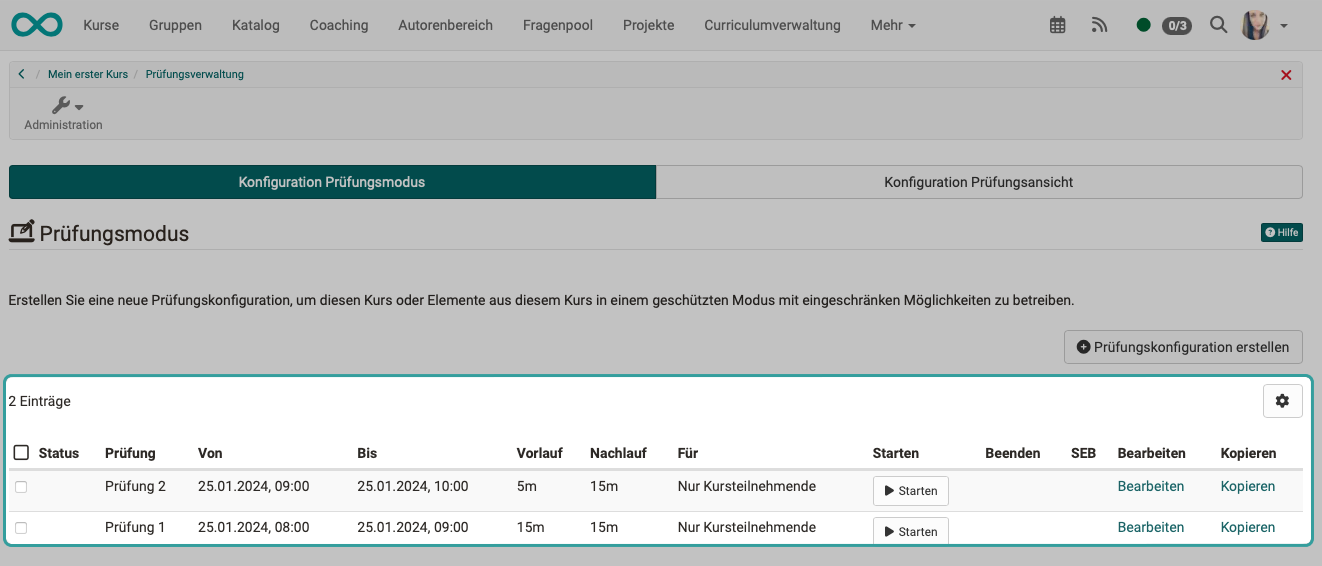Close the course with red X
The image size is (1322, 566).
point(1286,75)
